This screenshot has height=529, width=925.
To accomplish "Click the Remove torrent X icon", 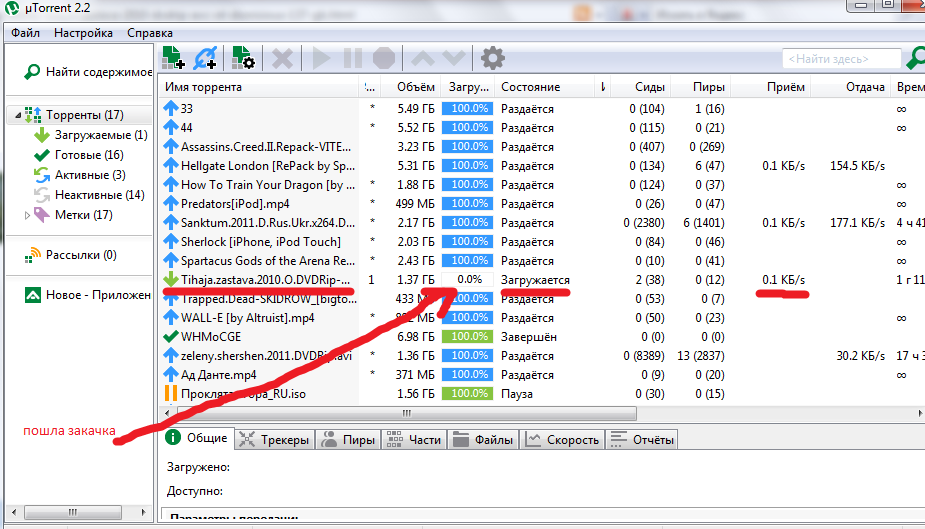I will [x=282, y=58].
